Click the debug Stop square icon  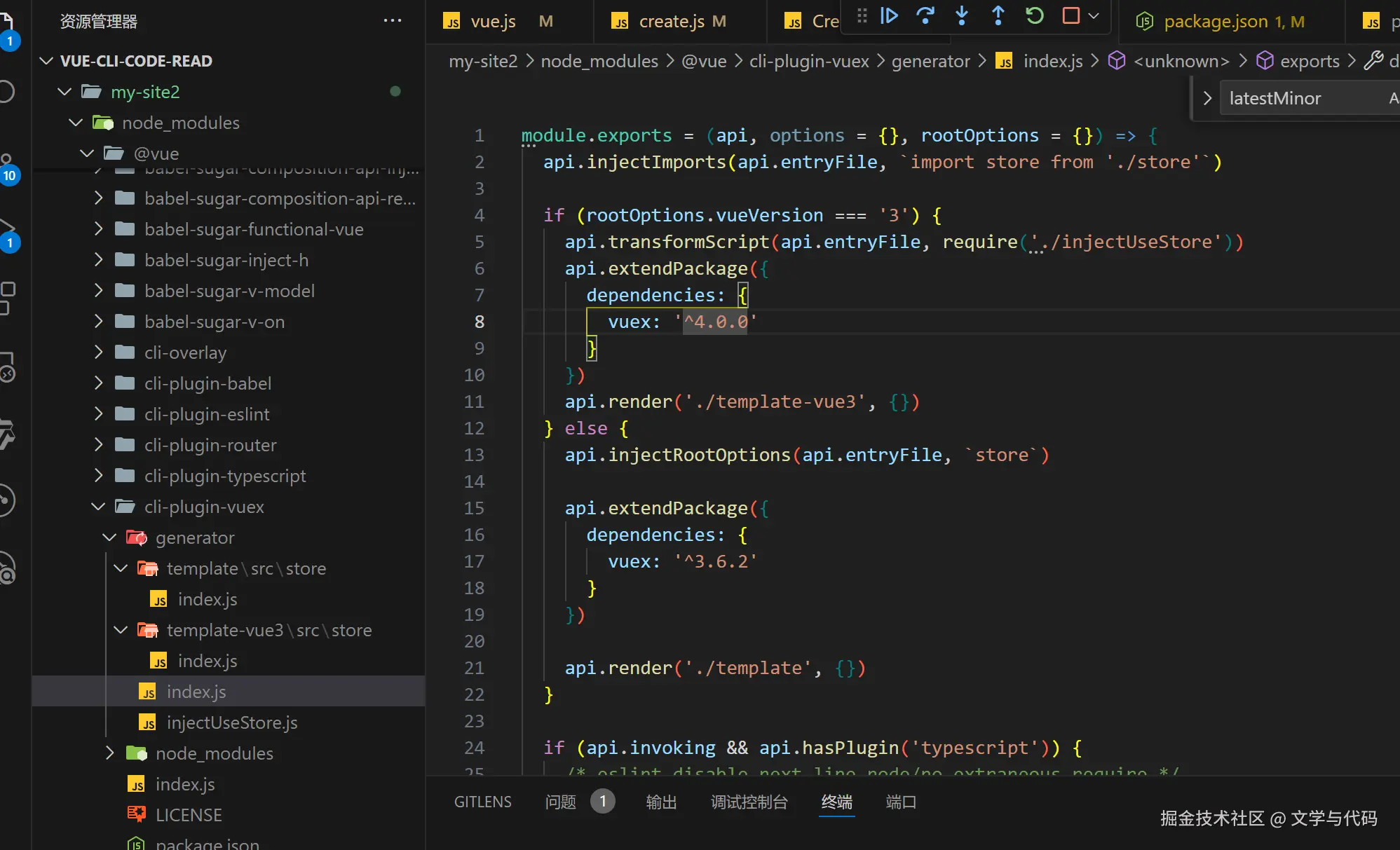point(1071,16)
